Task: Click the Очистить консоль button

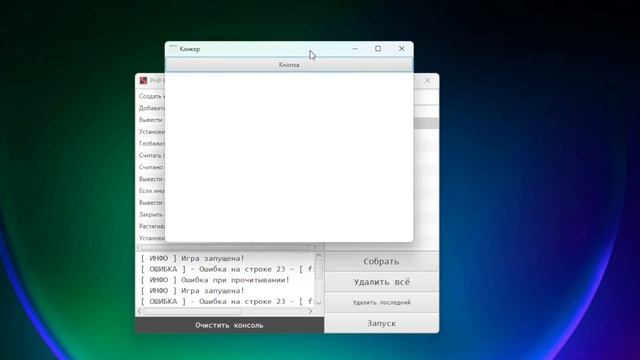Action: [x=229, y=325]
